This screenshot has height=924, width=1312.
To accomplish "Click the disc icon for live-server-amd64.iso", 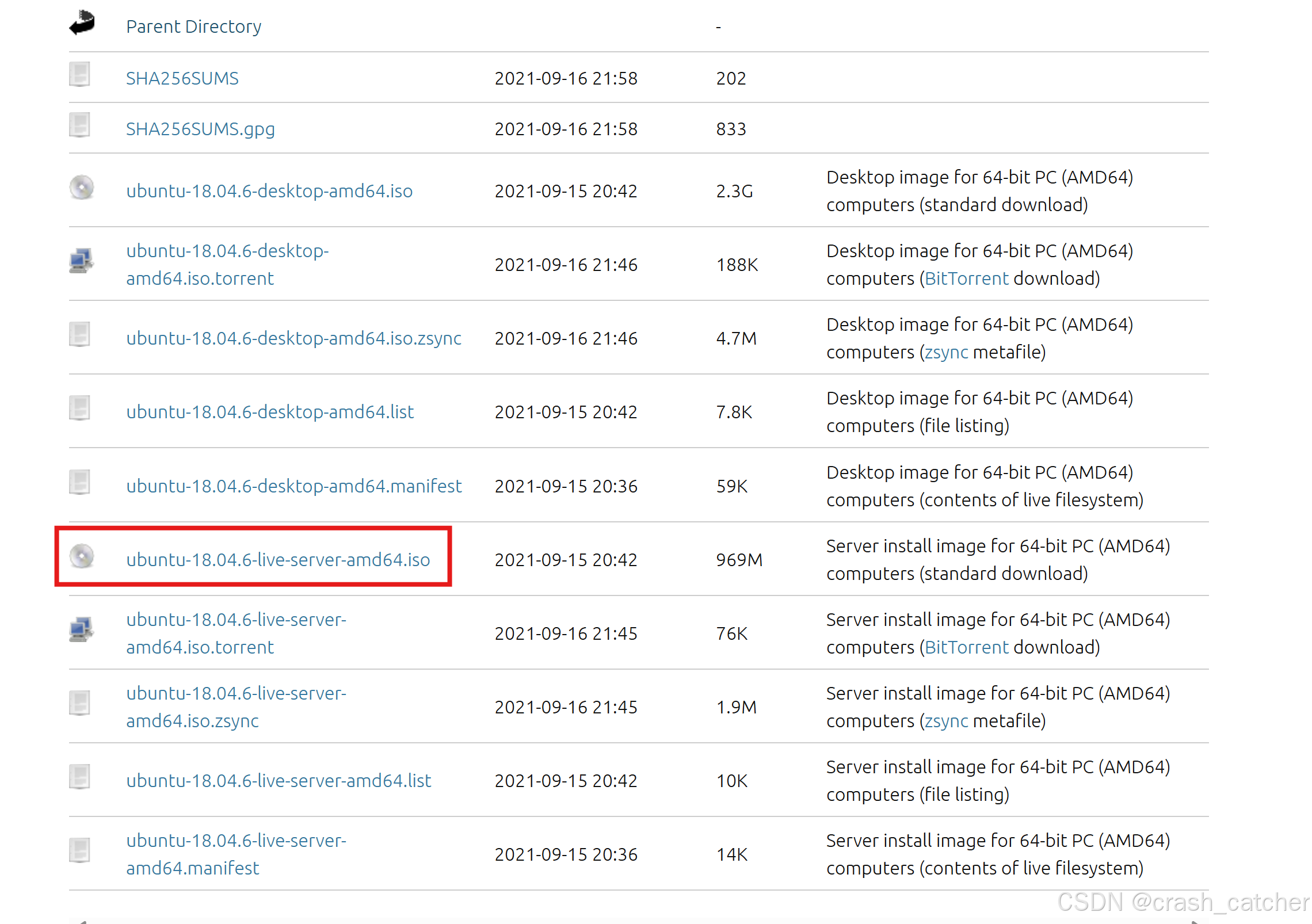I will coord(82,556).
